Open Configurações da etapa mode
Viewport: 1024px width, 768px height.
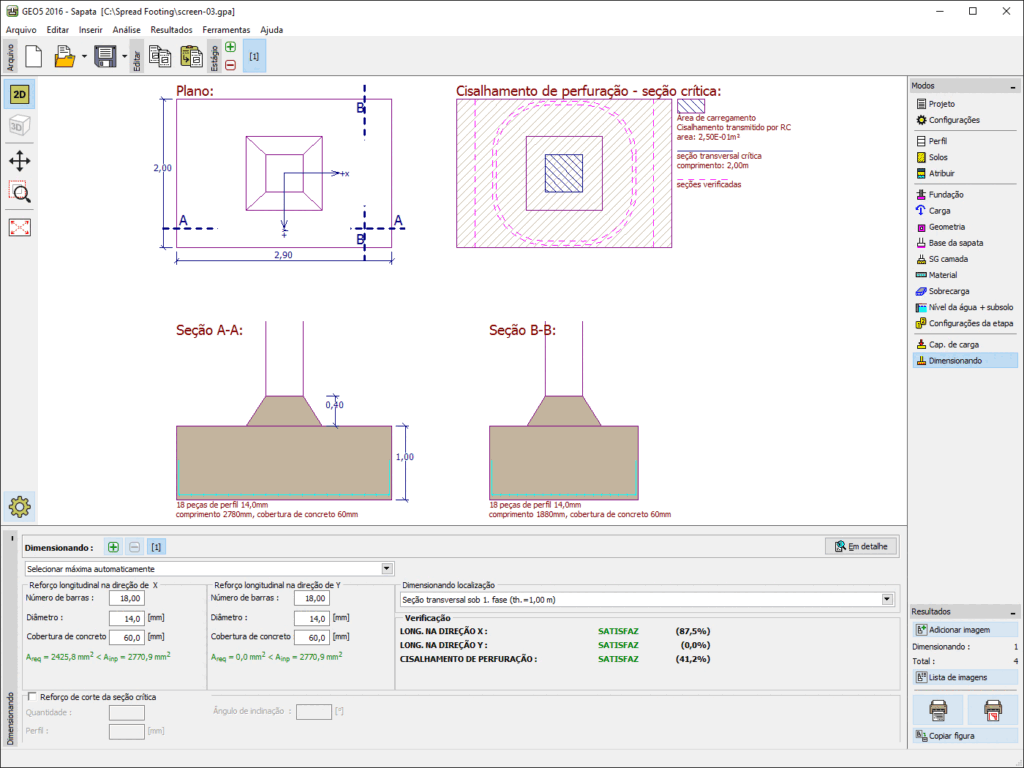(965, 323)
